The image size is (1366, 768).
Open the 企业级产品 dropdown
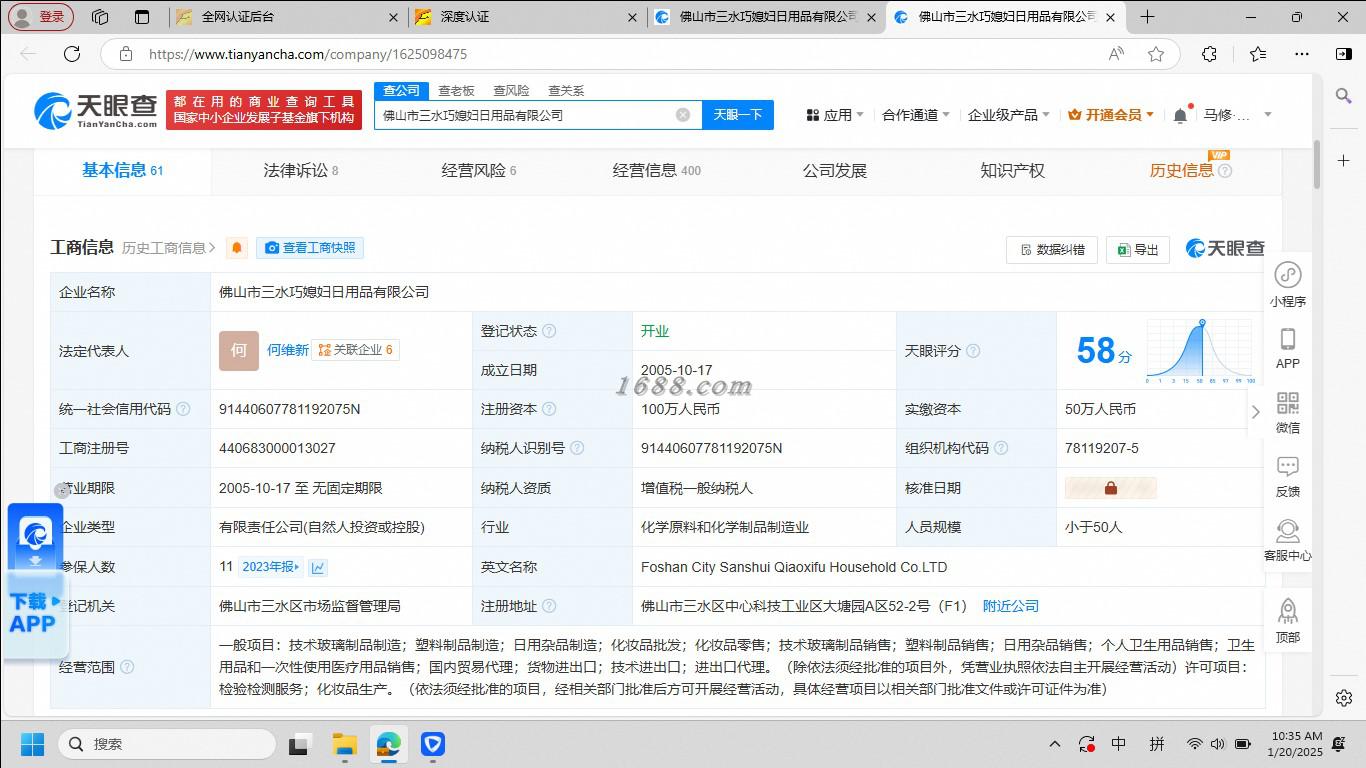tap(1009, 115)
